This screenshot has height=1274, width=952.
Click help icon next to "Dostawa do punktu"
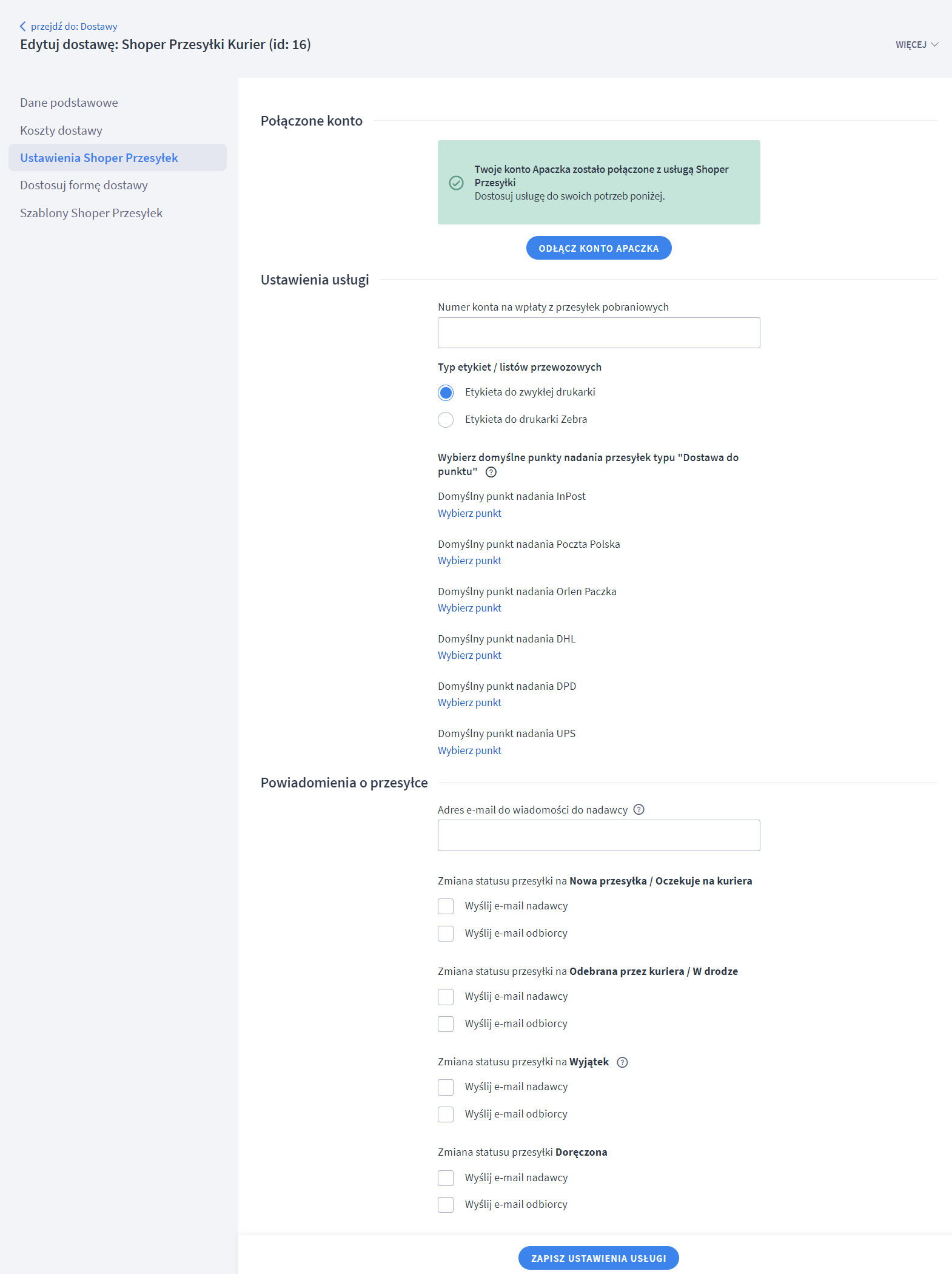pyautogui.click(x=491, y=472)
